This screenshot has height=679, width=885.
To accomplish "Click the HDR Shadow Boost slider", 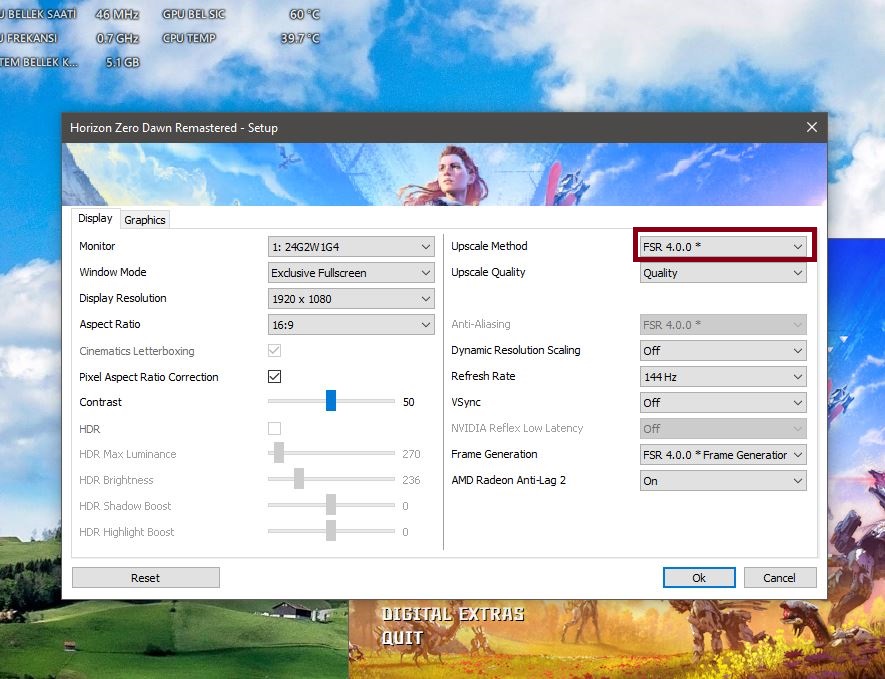I will (331, 505).
